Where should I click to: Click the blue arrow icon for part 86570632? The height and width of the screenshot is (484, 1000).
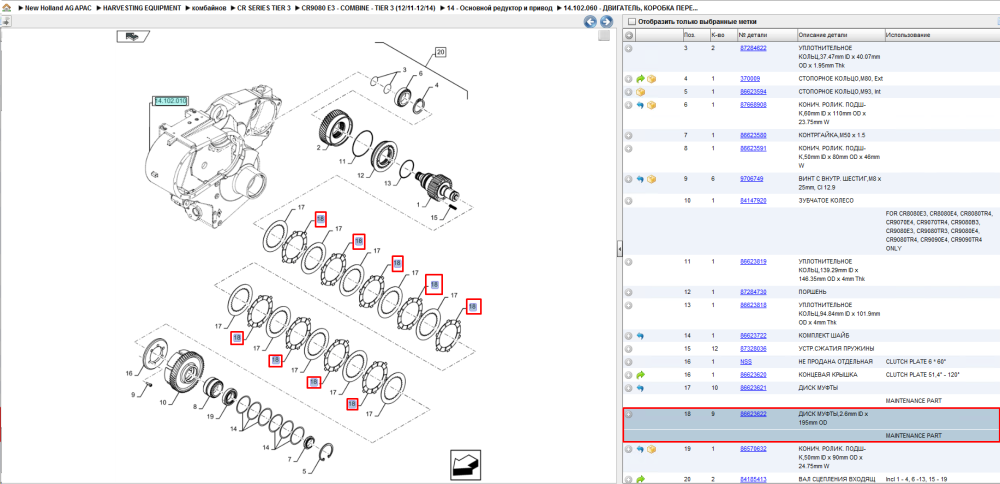pyautogui.click(x=641, y=450)
